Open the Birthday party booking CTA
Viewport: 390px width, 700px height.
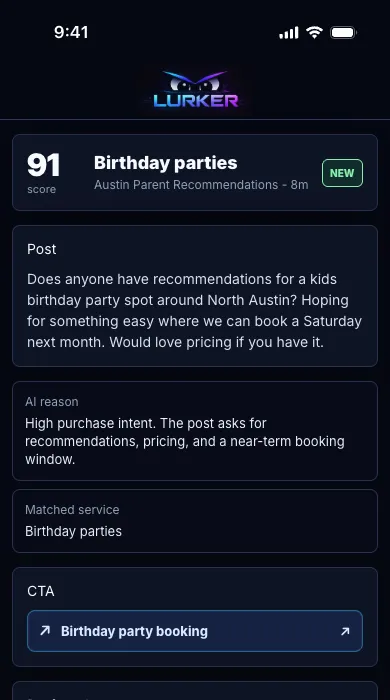(x=195, y=631)
